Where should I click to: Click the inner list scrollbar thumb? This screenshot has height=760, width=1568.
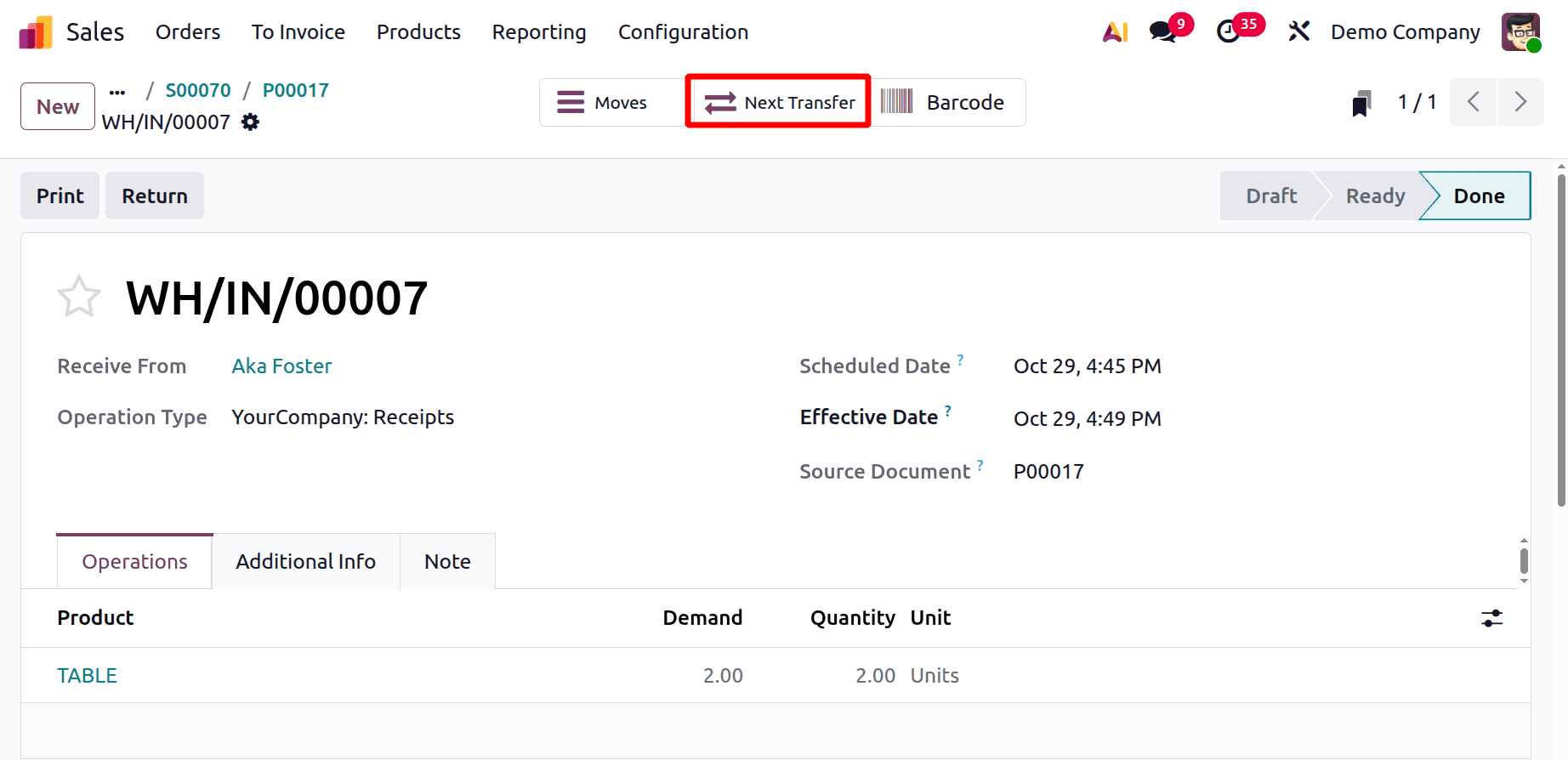(1524, 561)
